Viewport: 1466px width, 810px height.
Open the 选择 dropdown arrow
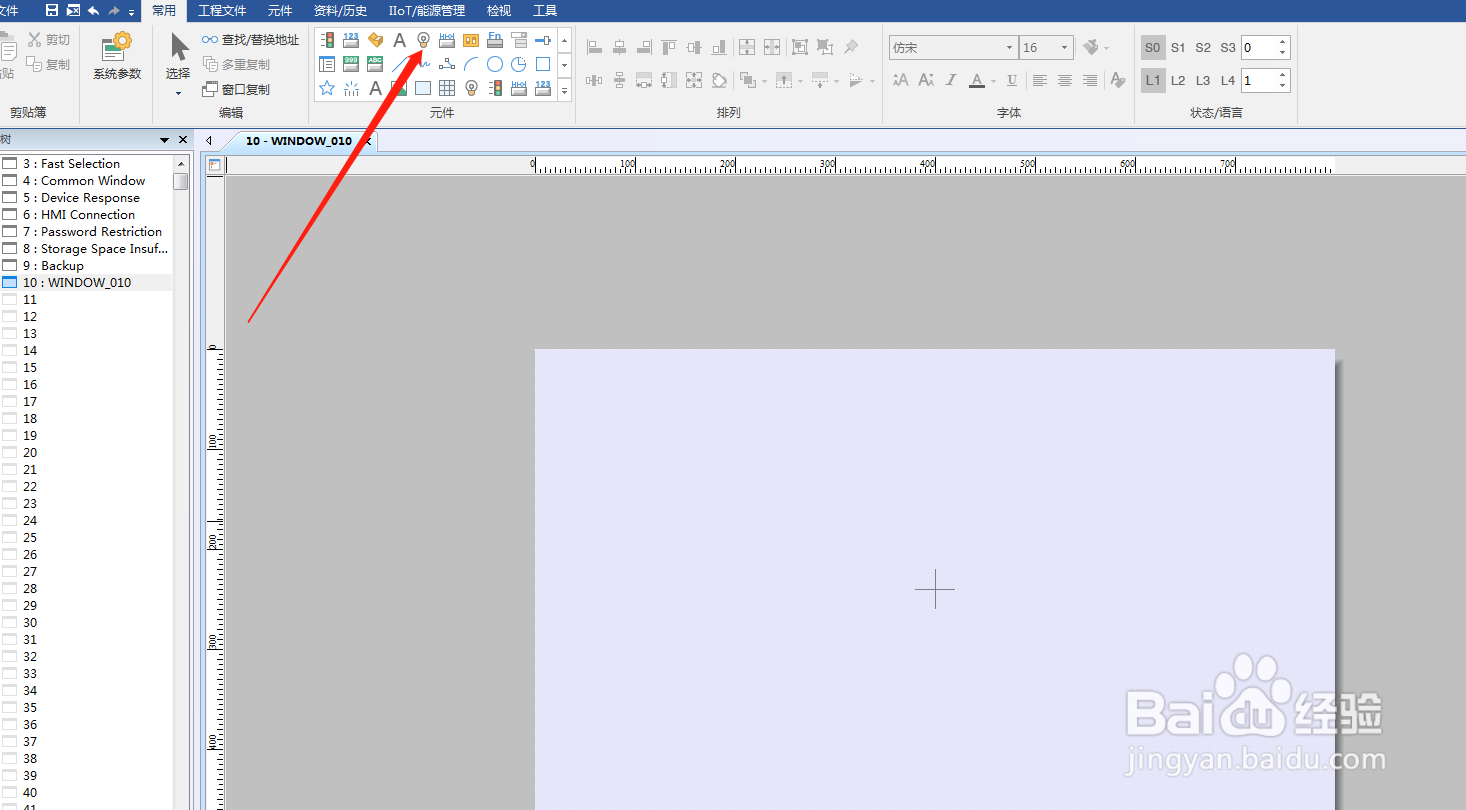click(x=178, y=94)
